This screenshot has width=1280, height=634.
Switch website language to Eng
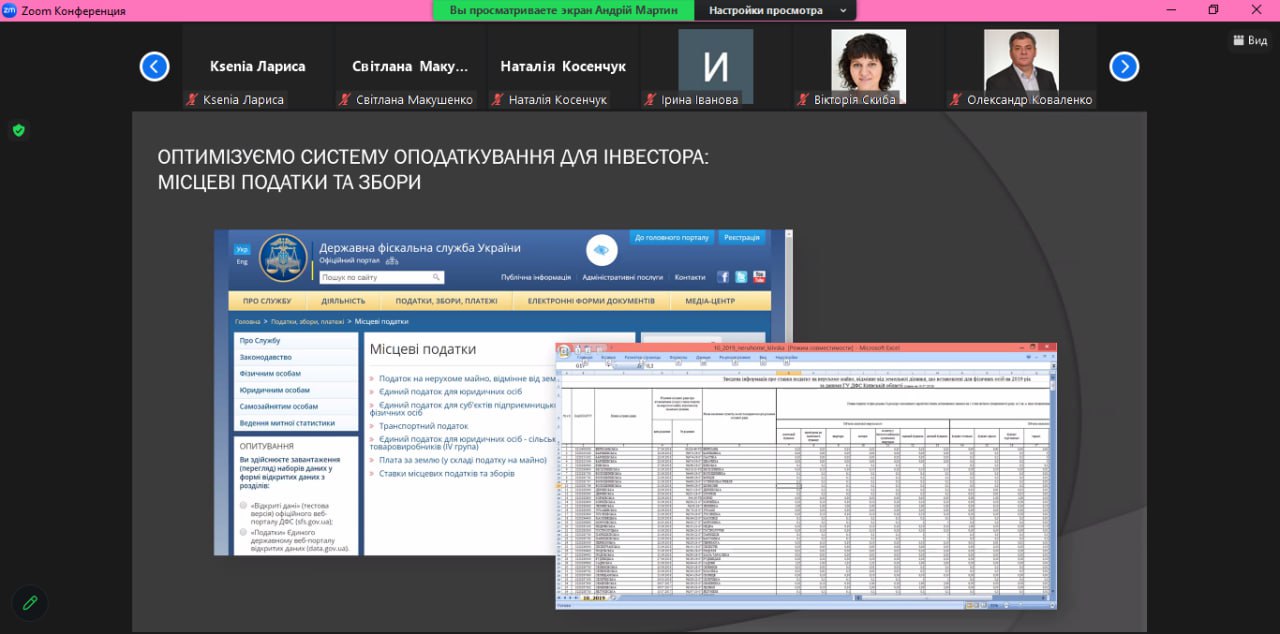242,262
